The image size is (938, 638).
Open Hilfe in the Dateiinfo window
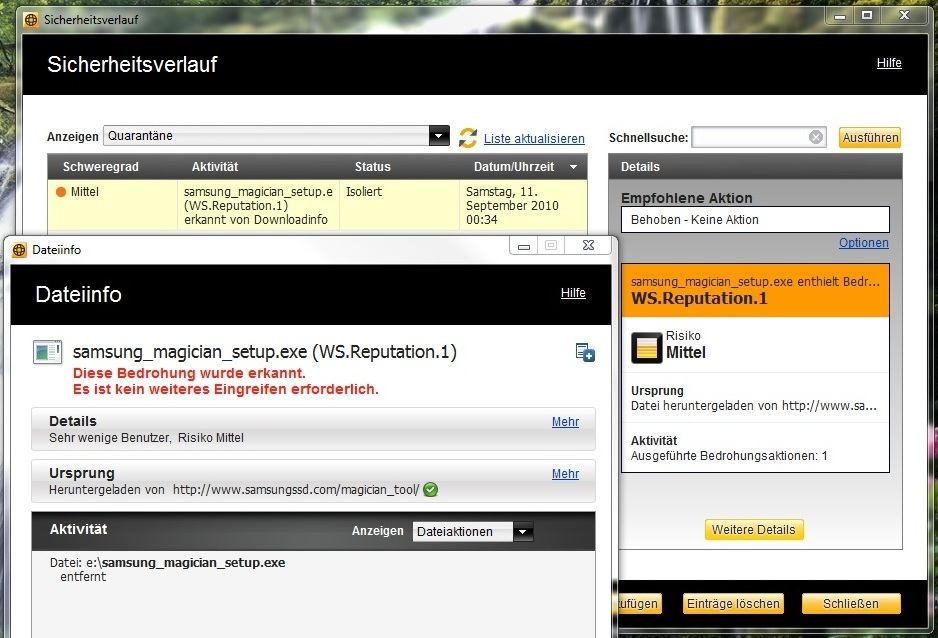(x=573, y=292)
